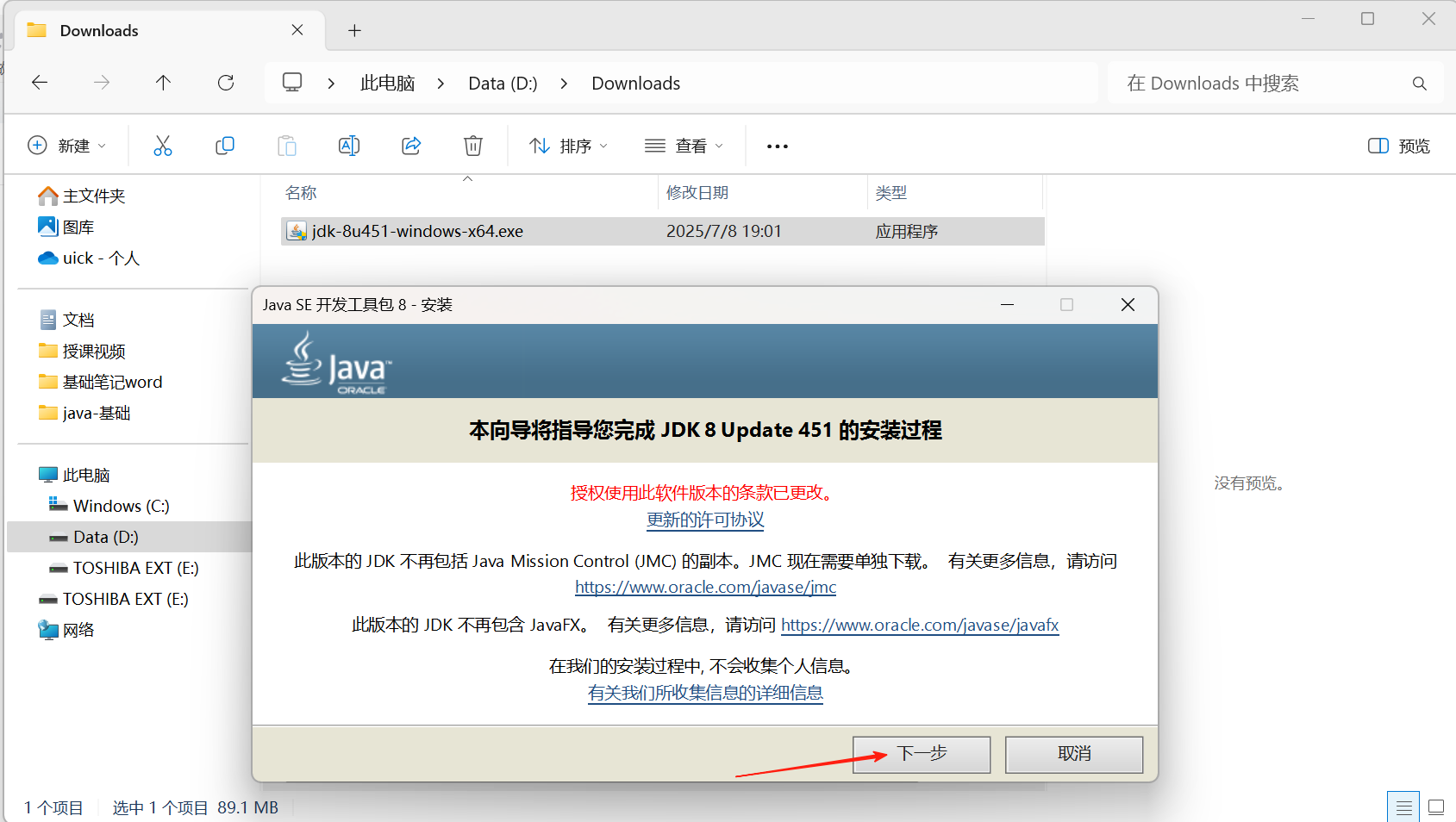Click the Copy icon
Screen dimensions: 1456x822
coord(225,145)
